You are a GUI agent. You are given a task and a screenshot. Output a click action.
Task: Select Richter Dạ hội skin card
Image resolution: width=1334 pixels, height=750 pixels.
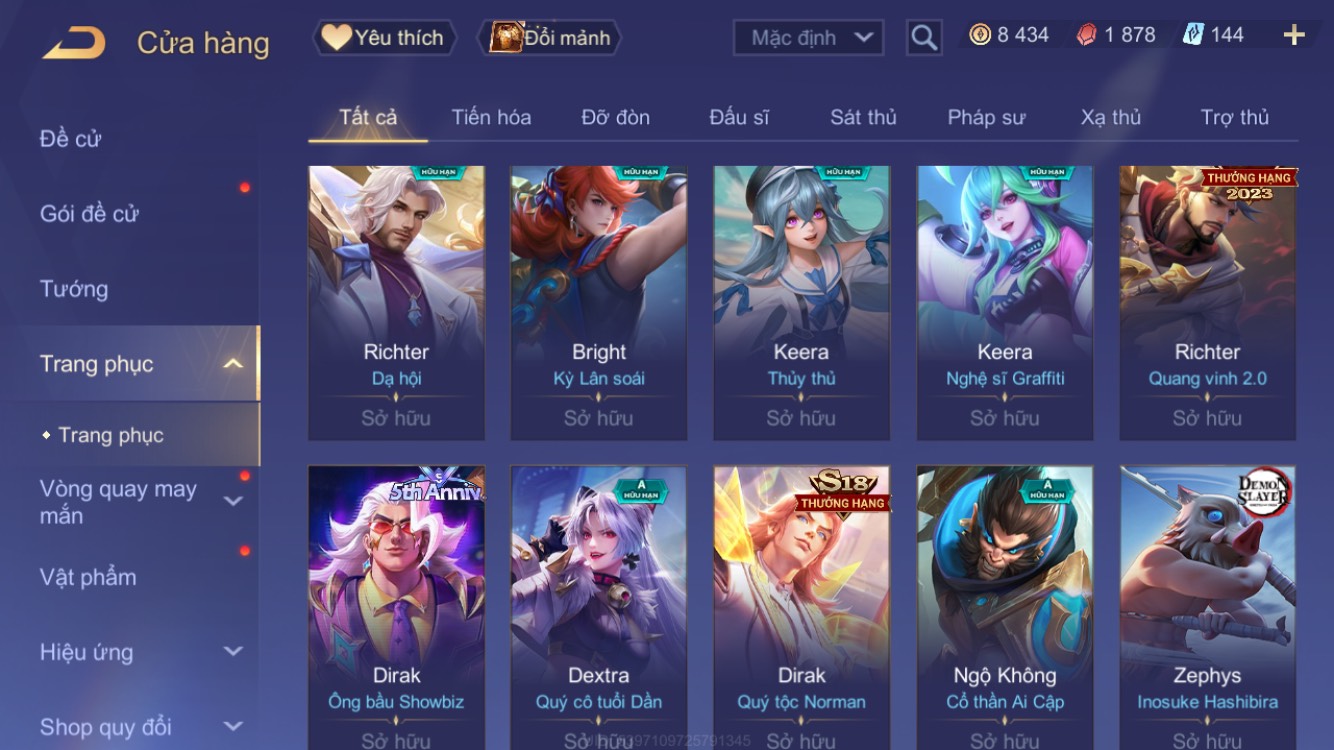396,303
